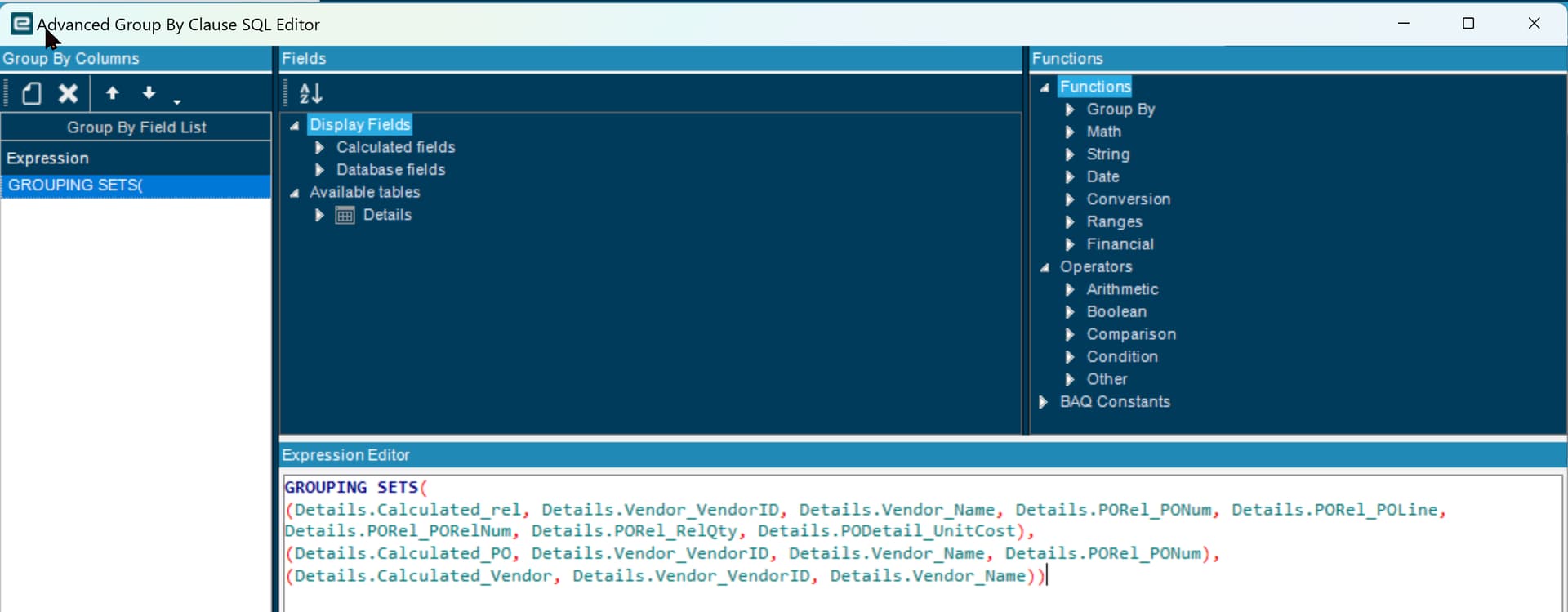Click the Functions panel title bar
Screen dimensions: 1568x612
[1298, 59]
